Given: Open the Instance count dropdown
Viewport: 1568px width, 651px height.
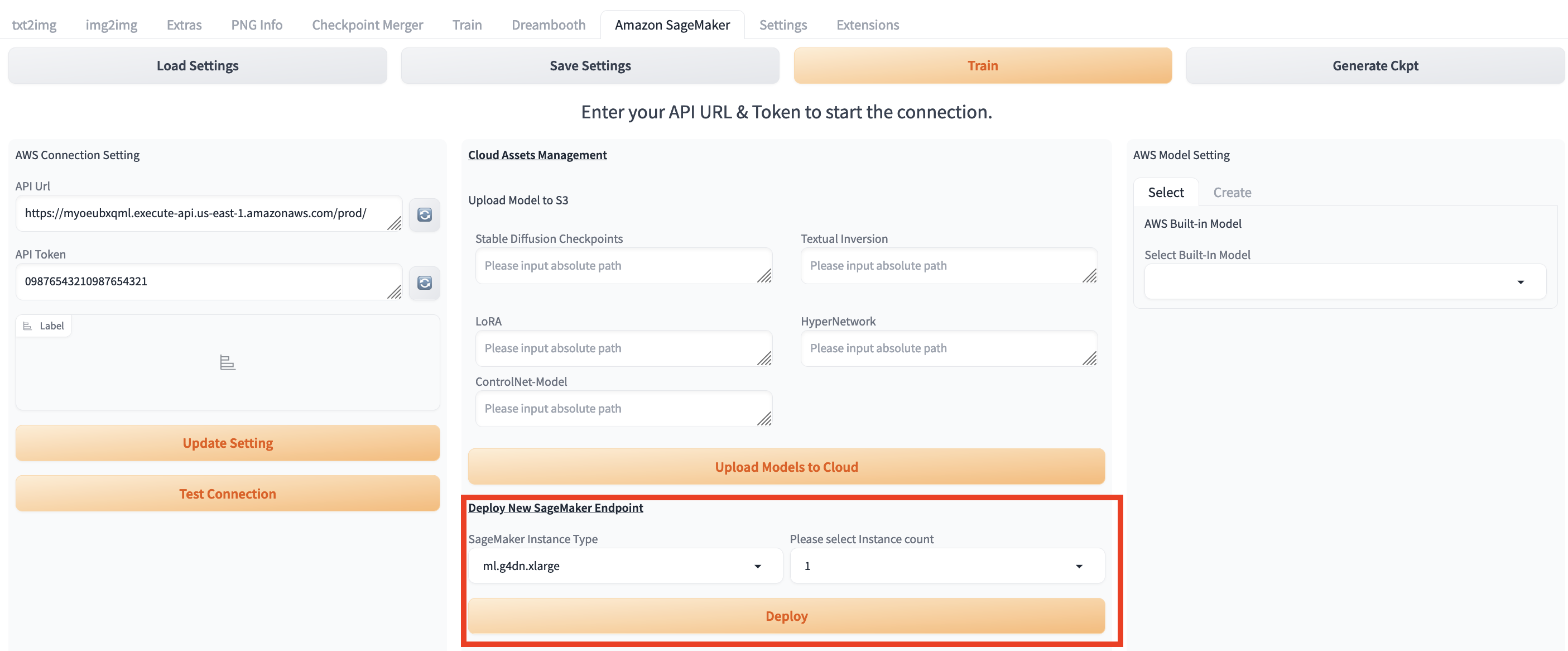Looking at the screenshot, I should (x=946, y=566).
